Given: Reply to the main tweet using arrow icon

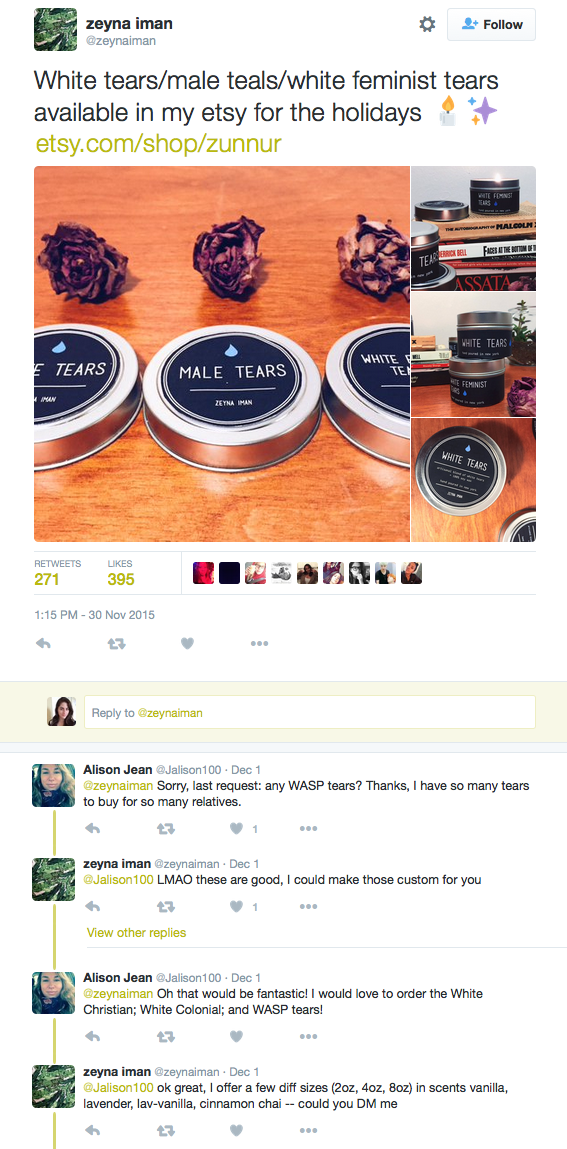Looking at the screenshot, I should [43, 643].
